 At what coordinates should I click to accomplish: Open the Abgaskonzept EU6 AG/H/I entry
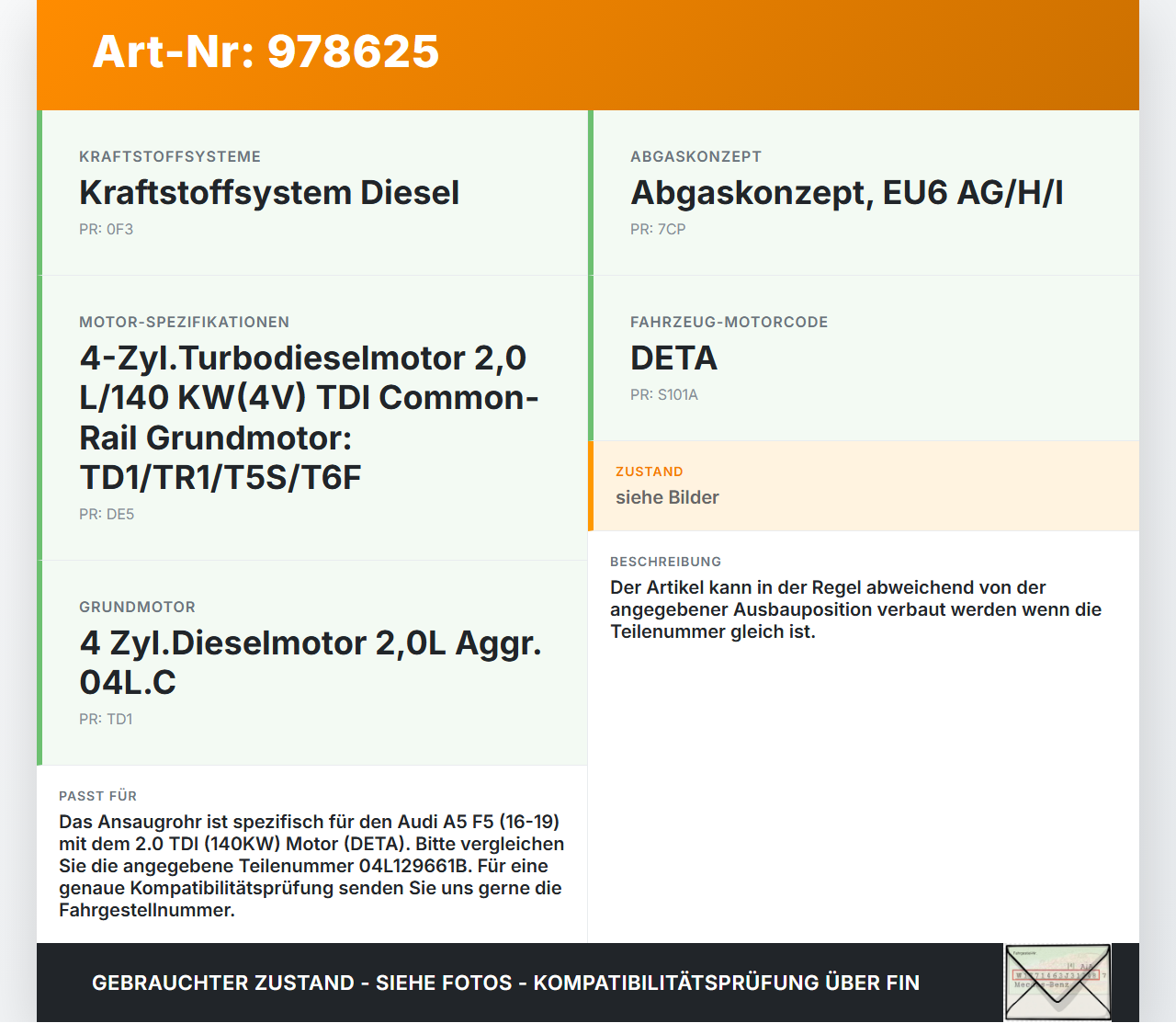click(x=845, y=193)
